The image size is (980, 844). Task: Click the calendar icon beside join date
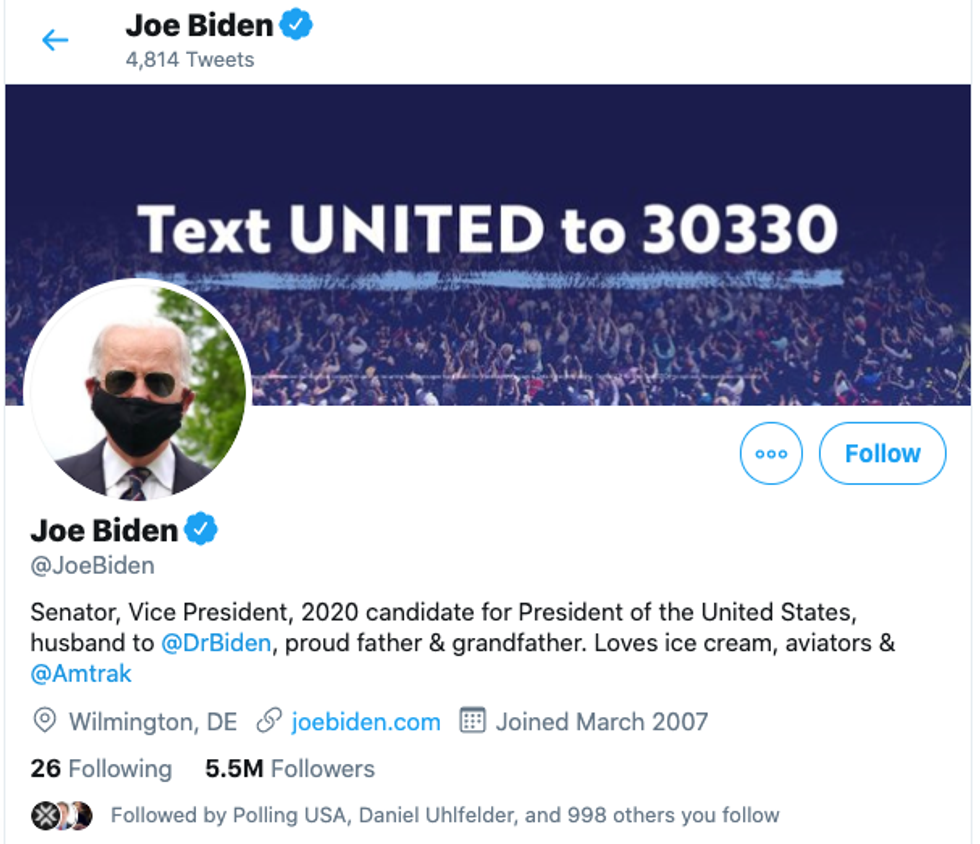[472, 721]
